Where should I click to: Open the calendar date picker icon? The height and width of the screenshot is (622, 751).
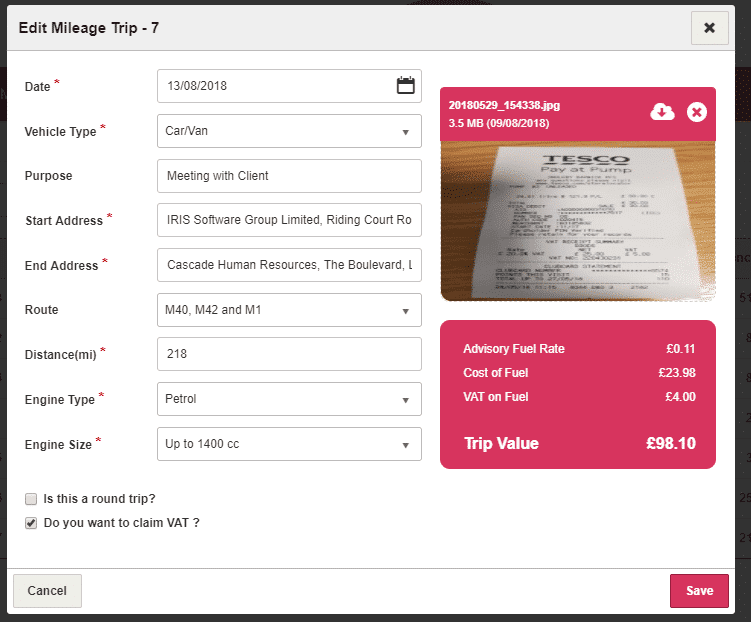[405, 86]
